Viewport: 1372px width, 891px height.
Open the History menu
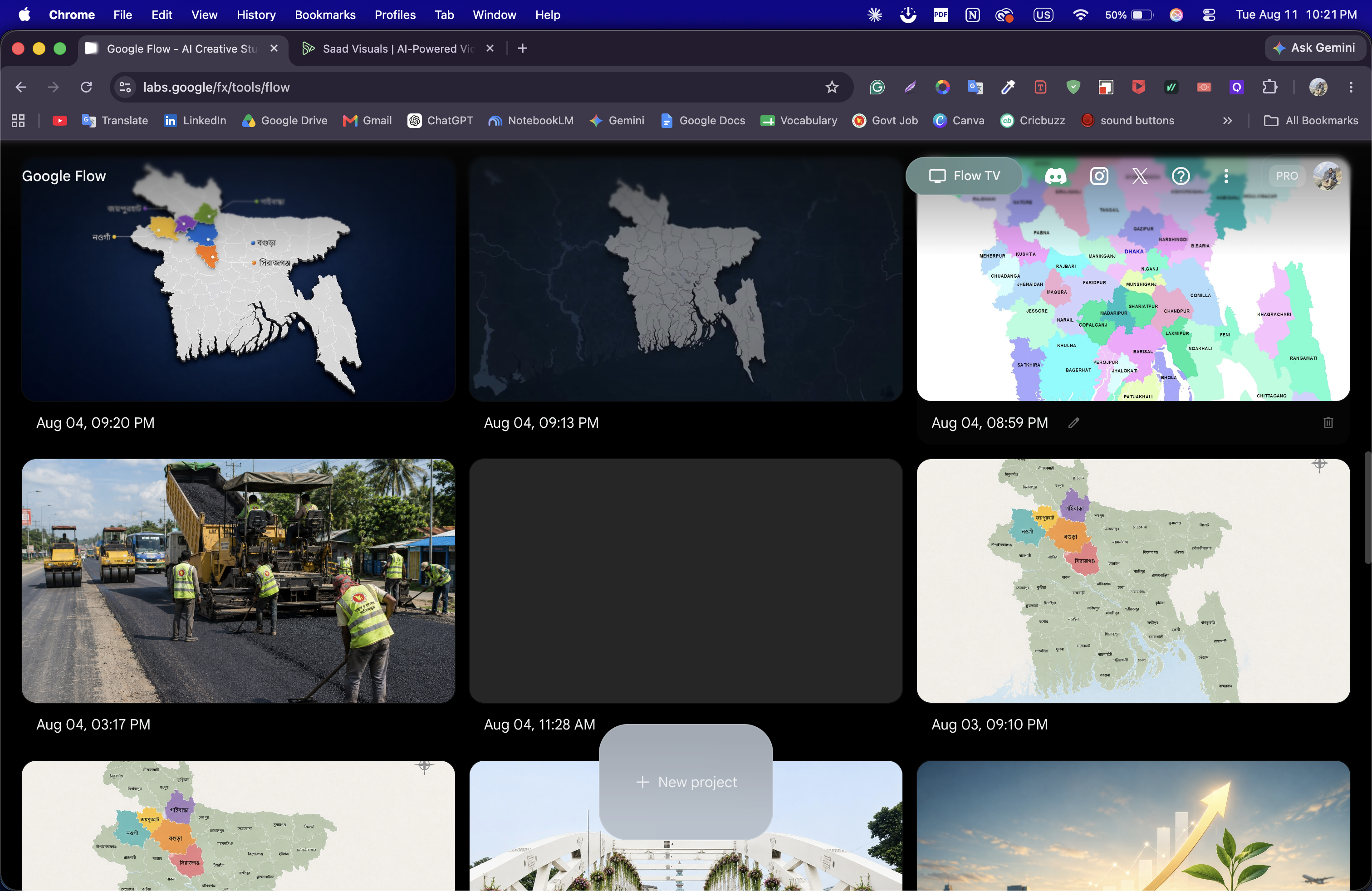point(256,15)
